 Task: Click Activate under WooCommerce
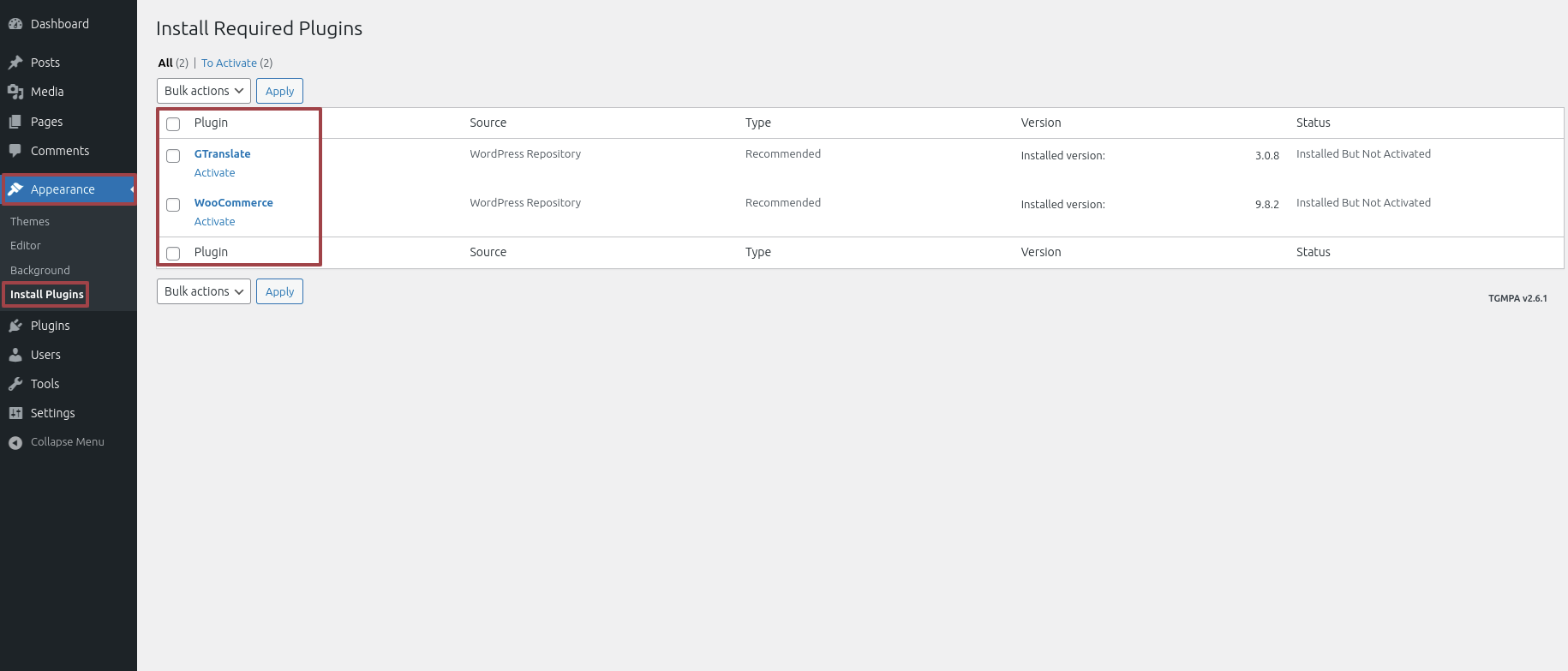pos(214,221)
